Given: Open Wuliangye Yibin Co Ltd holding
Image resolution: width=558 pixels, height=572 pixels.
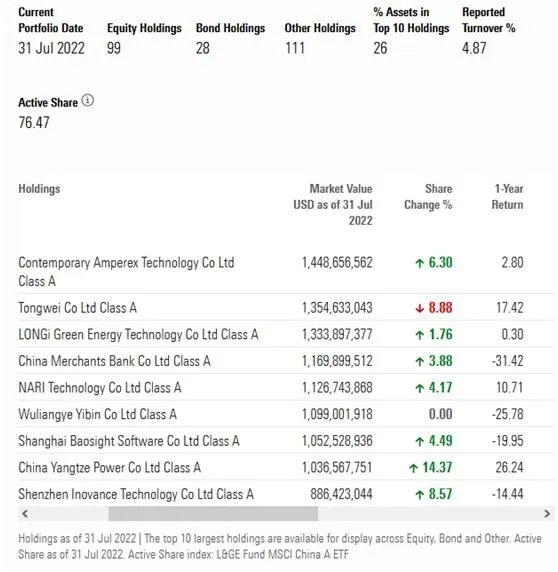Looking at the screenshot, I should pos(97,414).
